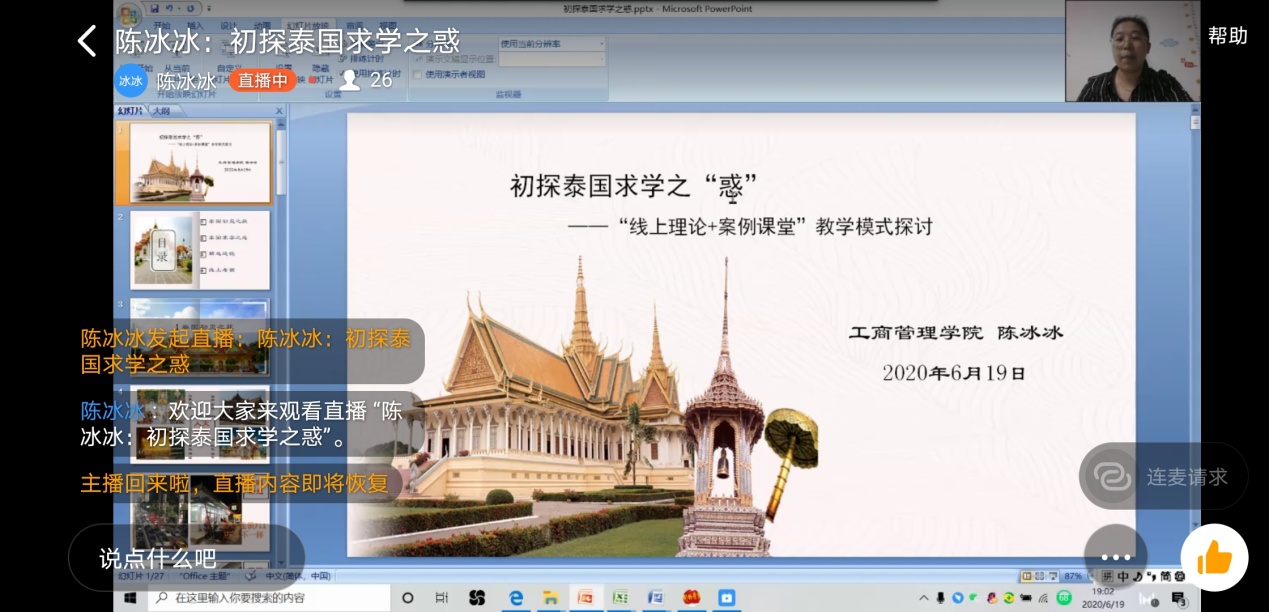This screenshot has height=612, width=1269.
Task: Expand the system tray hidden icons chevron
Action: coord(924,598)
